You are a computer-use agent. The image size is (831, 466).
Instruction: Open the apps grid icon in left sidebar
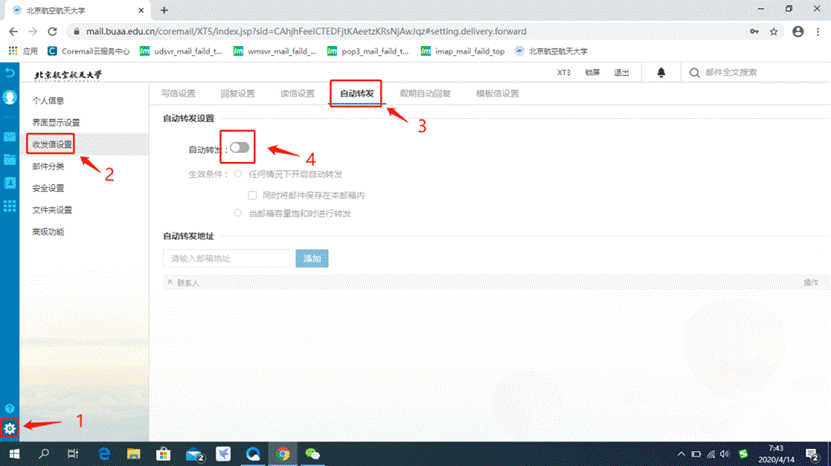(10, 205)
